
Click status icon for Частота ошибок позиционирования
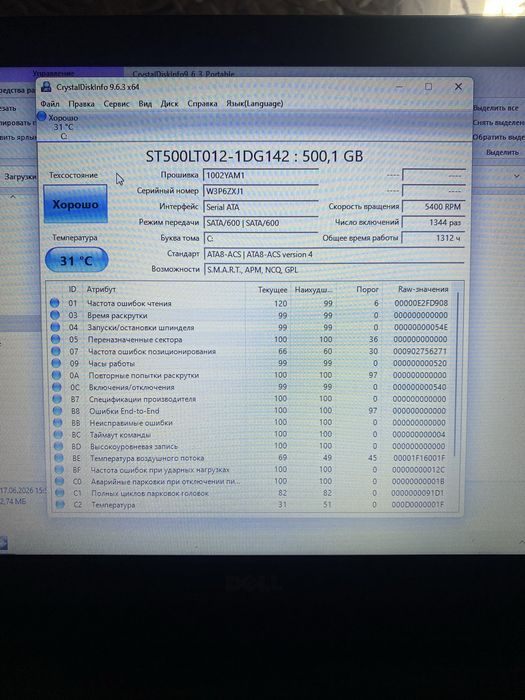(55, 351)
